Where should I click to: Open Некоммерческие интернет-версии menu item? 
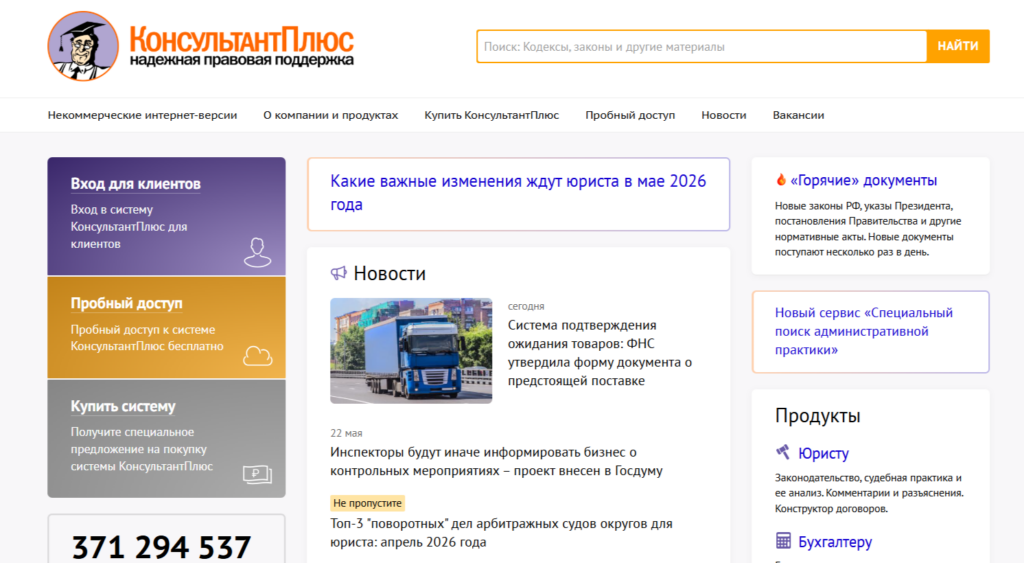[x=142, y=115]
